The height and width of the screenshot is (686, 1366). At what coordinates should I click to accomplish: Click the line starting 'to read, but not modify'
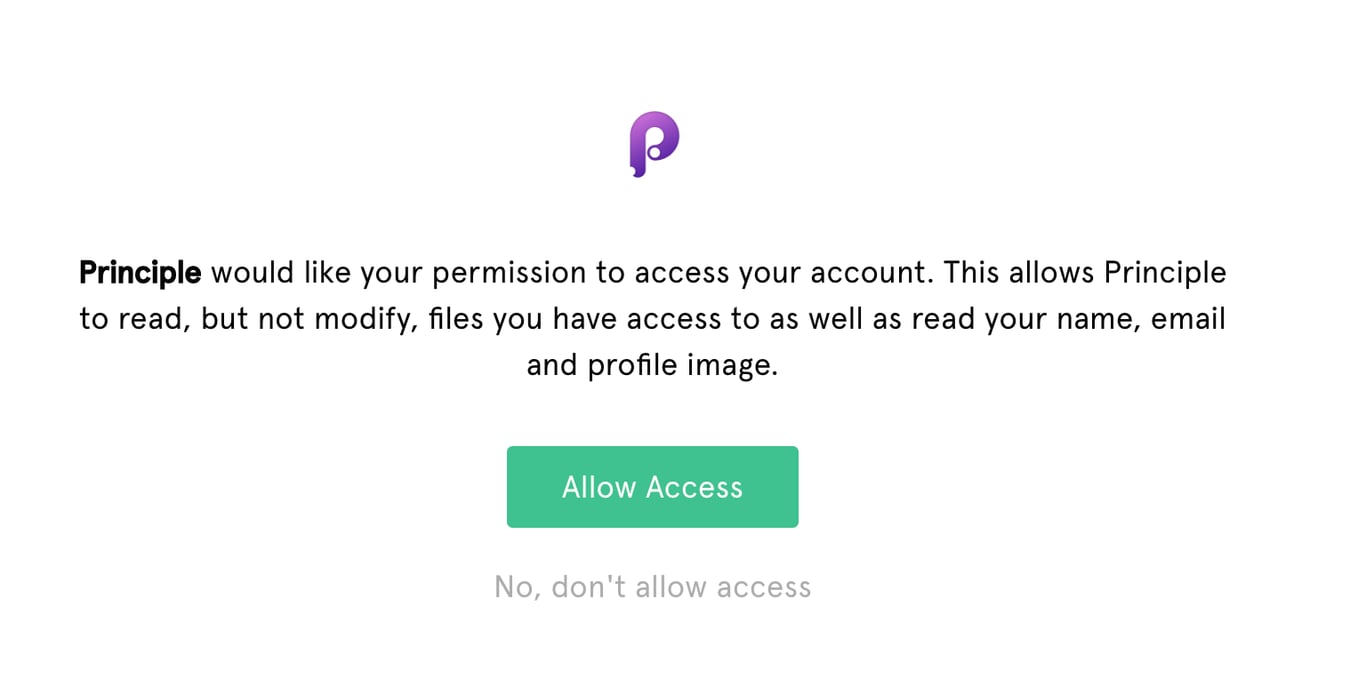pyautogui.click(x=652, y=319)
